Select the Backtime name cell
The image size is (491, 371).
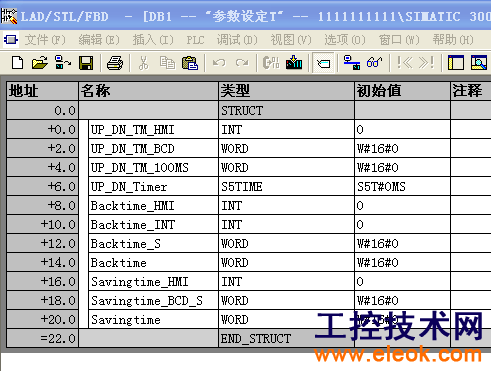(153, 262)
